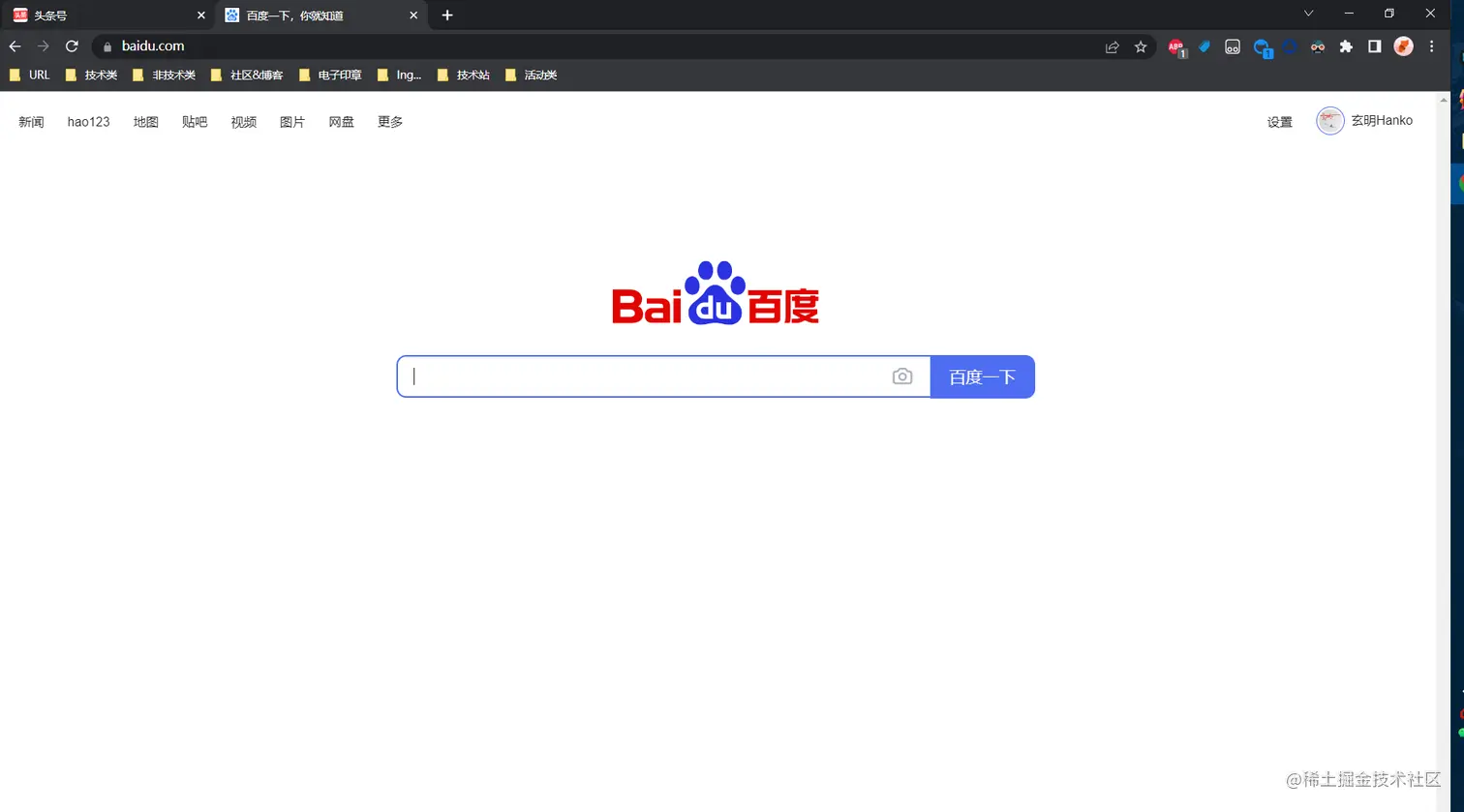Open the 活动类 bookmark folder
Viewport: 1464px width, 812px height.
click(x=532, y=75)
